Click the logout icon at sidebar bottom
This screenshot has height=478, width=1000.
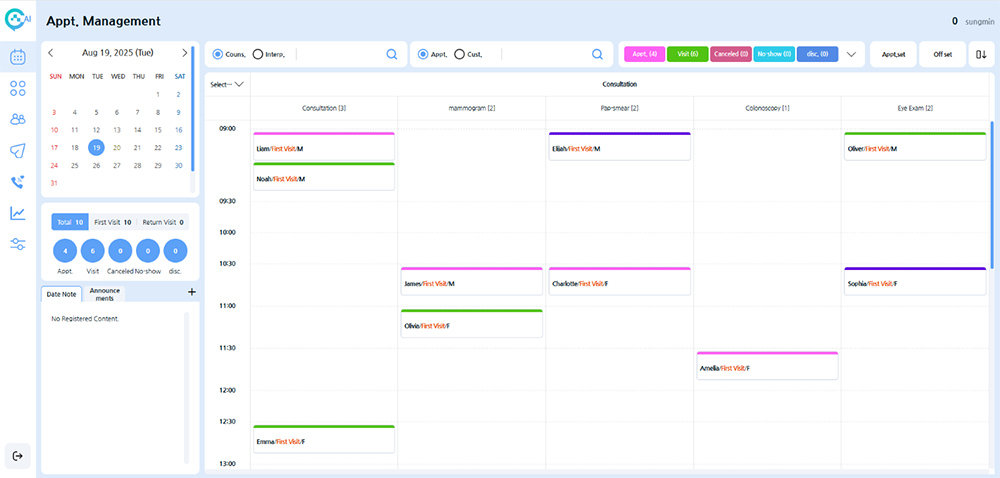[x=18, y=455]
